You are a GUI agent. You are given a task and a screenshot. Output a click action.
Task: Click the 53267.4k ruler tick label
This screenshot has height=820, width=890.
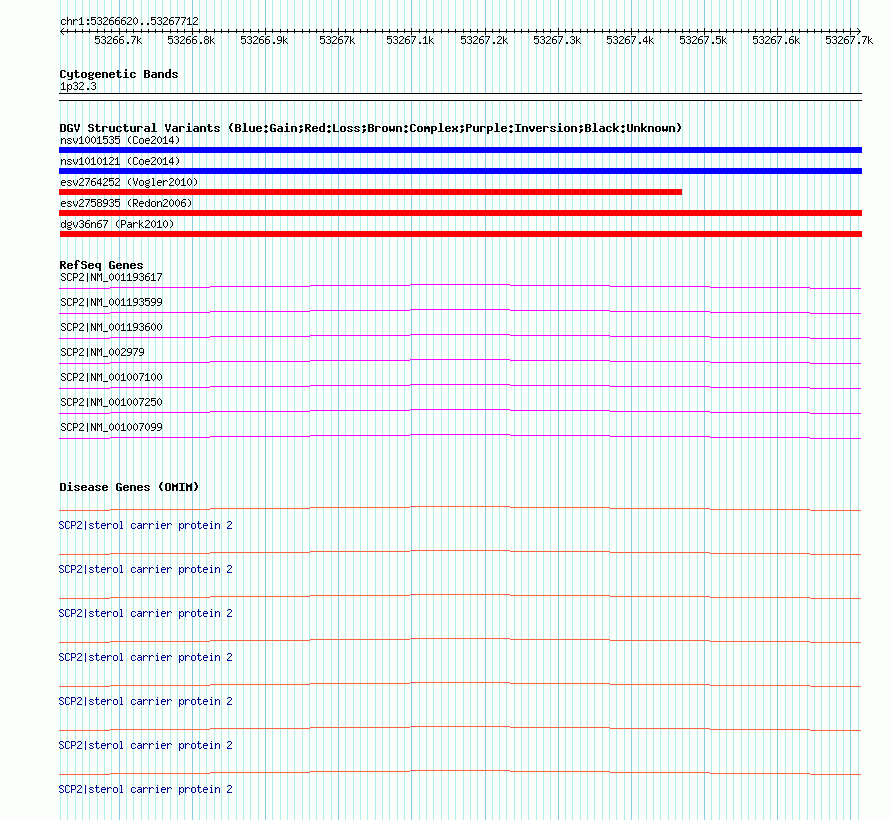pos(630,40)
